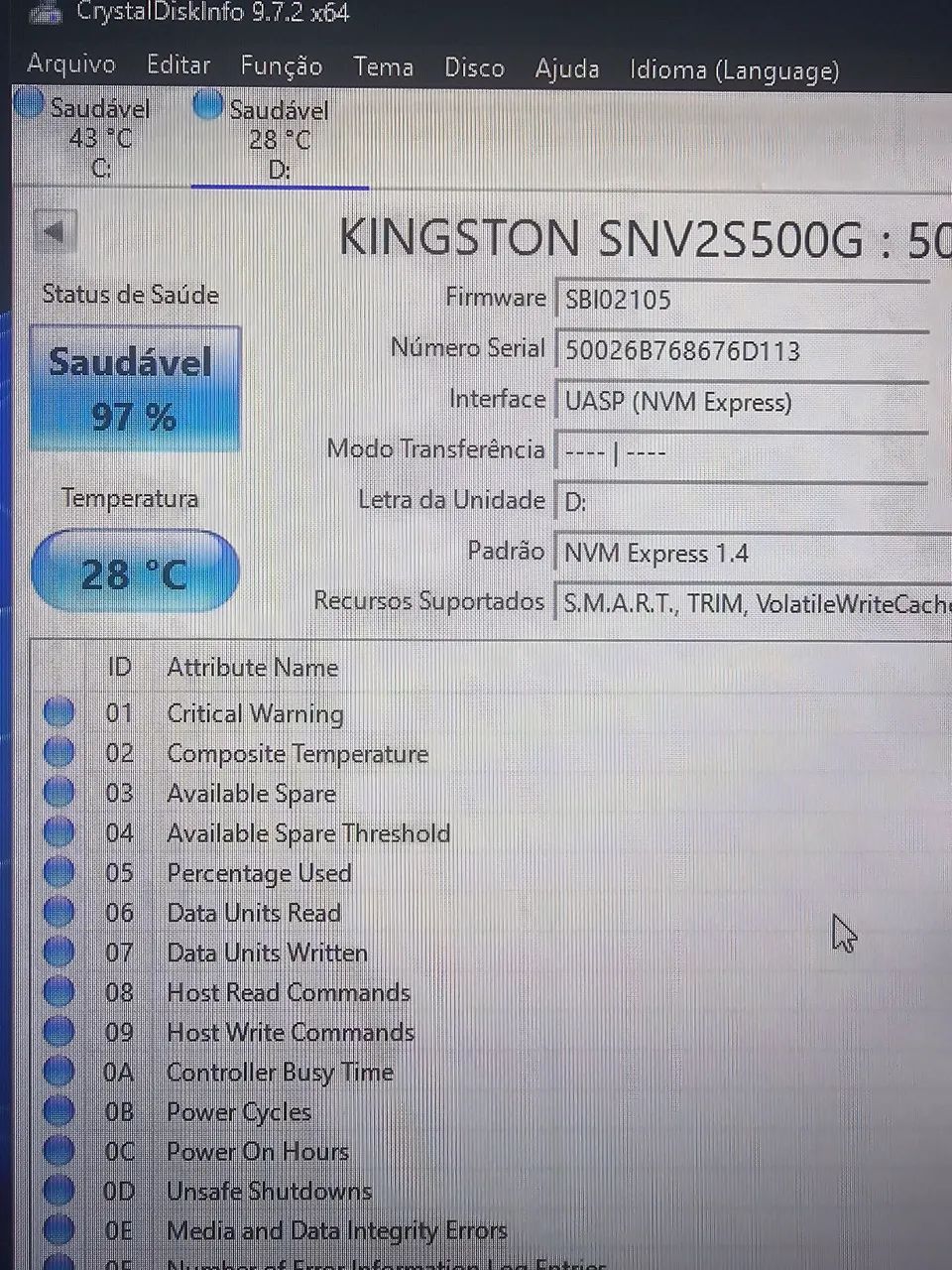Viewport: 952px width, 1270px height.
Task: Click status icon of Power Cycles row
Action: point(59,1110)
